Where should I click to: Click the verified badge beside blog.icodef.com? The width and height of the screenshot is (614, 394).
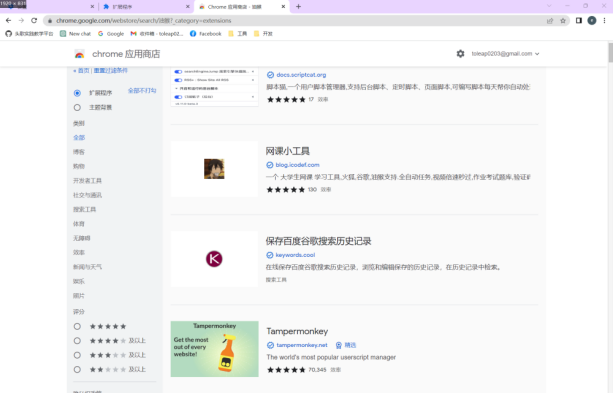coord(270,165)
